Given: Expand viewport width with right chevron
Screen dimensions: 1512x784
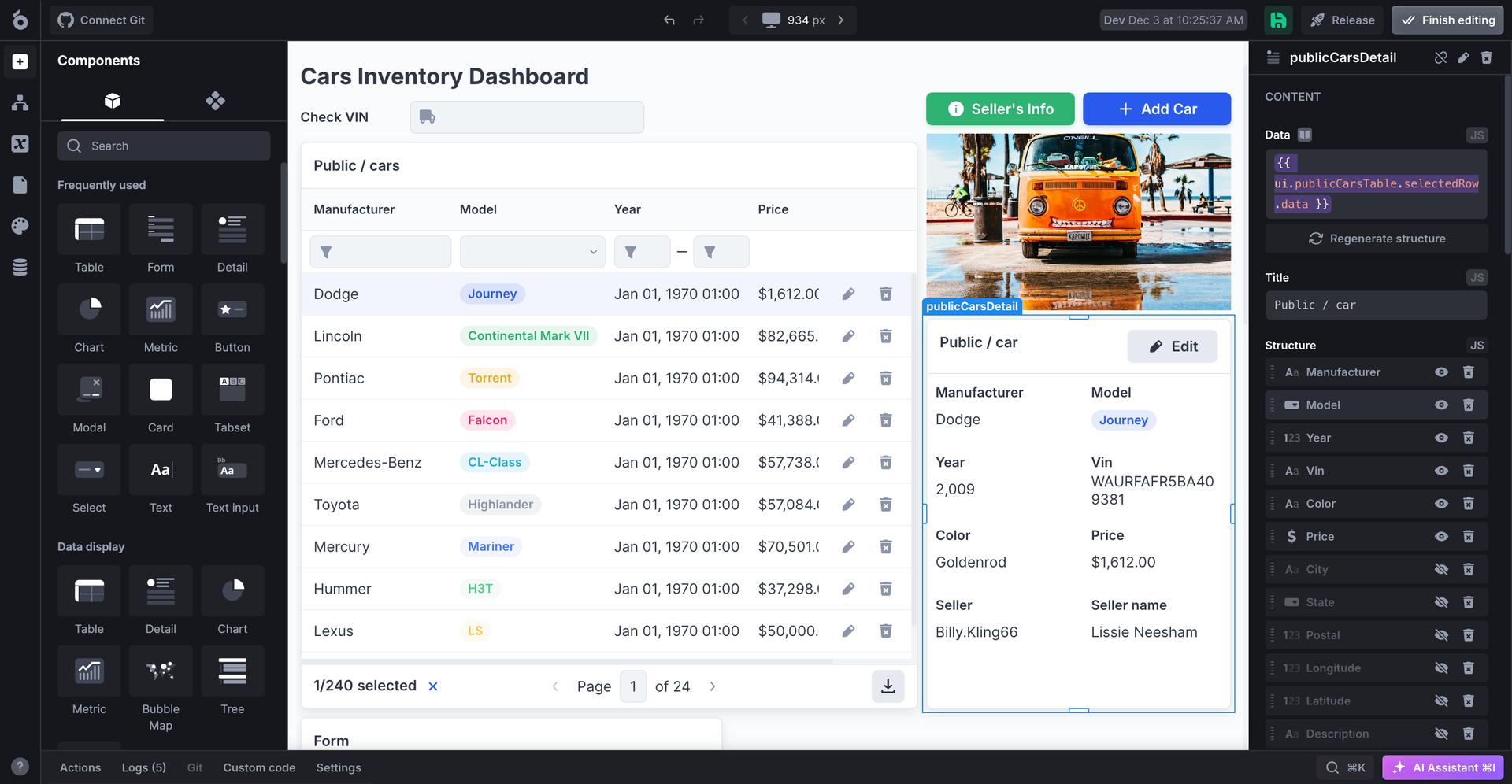Looking at the screenshot, I should point(840,20).
